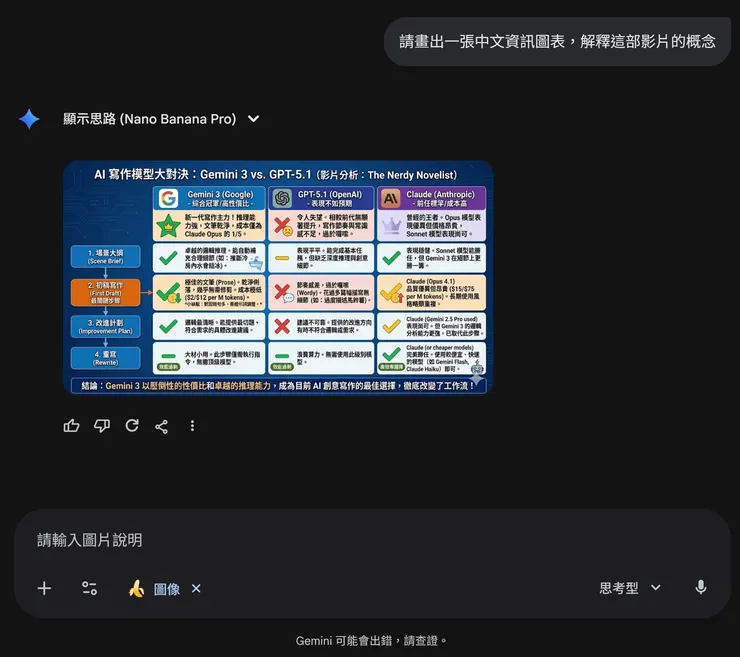Expand 顯示思路 (Nano Banana Pro) chevron

(253, 119)
